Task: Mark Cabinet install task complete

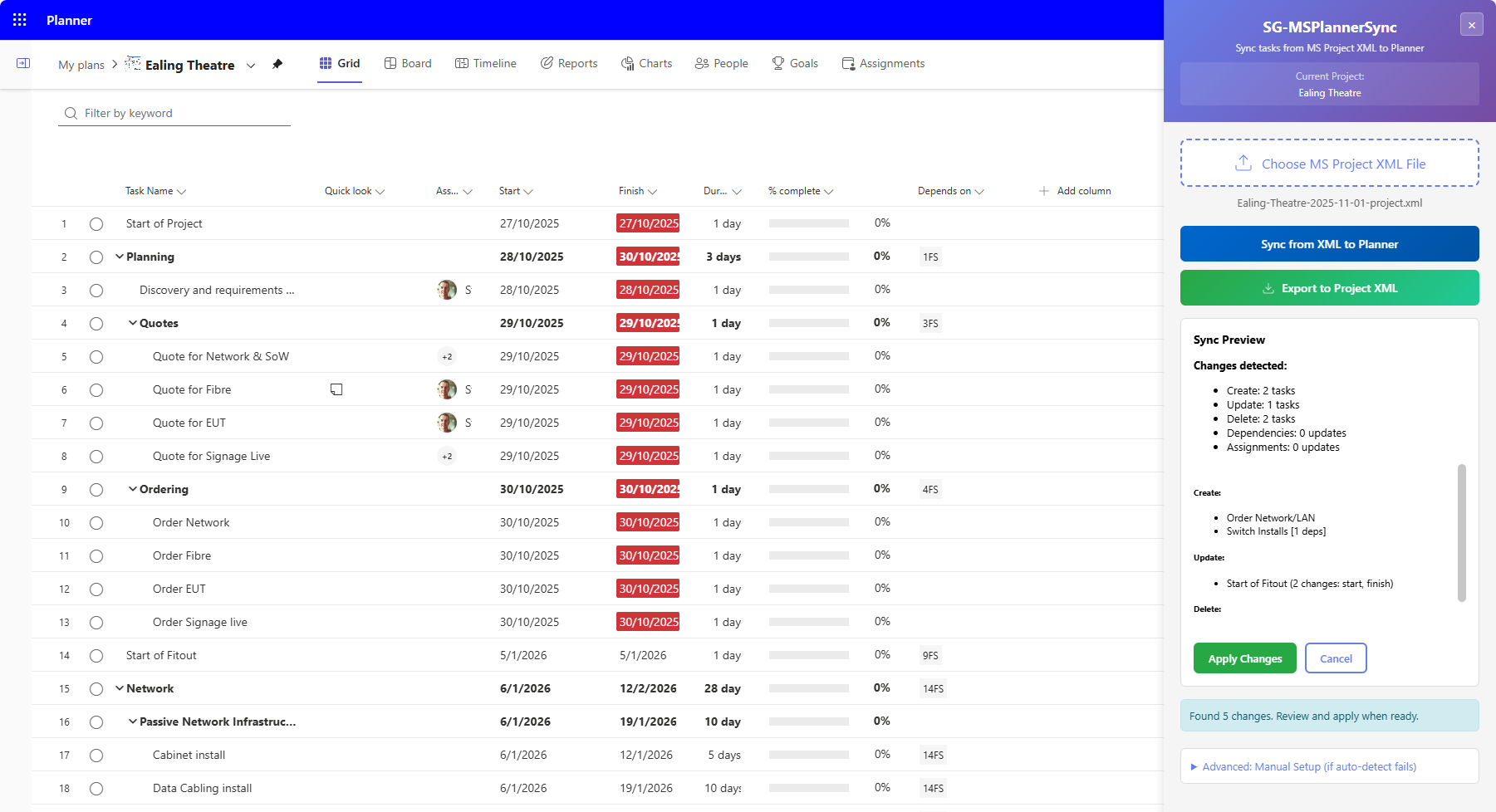Action: pyautogui.click(x=96, y=755)
